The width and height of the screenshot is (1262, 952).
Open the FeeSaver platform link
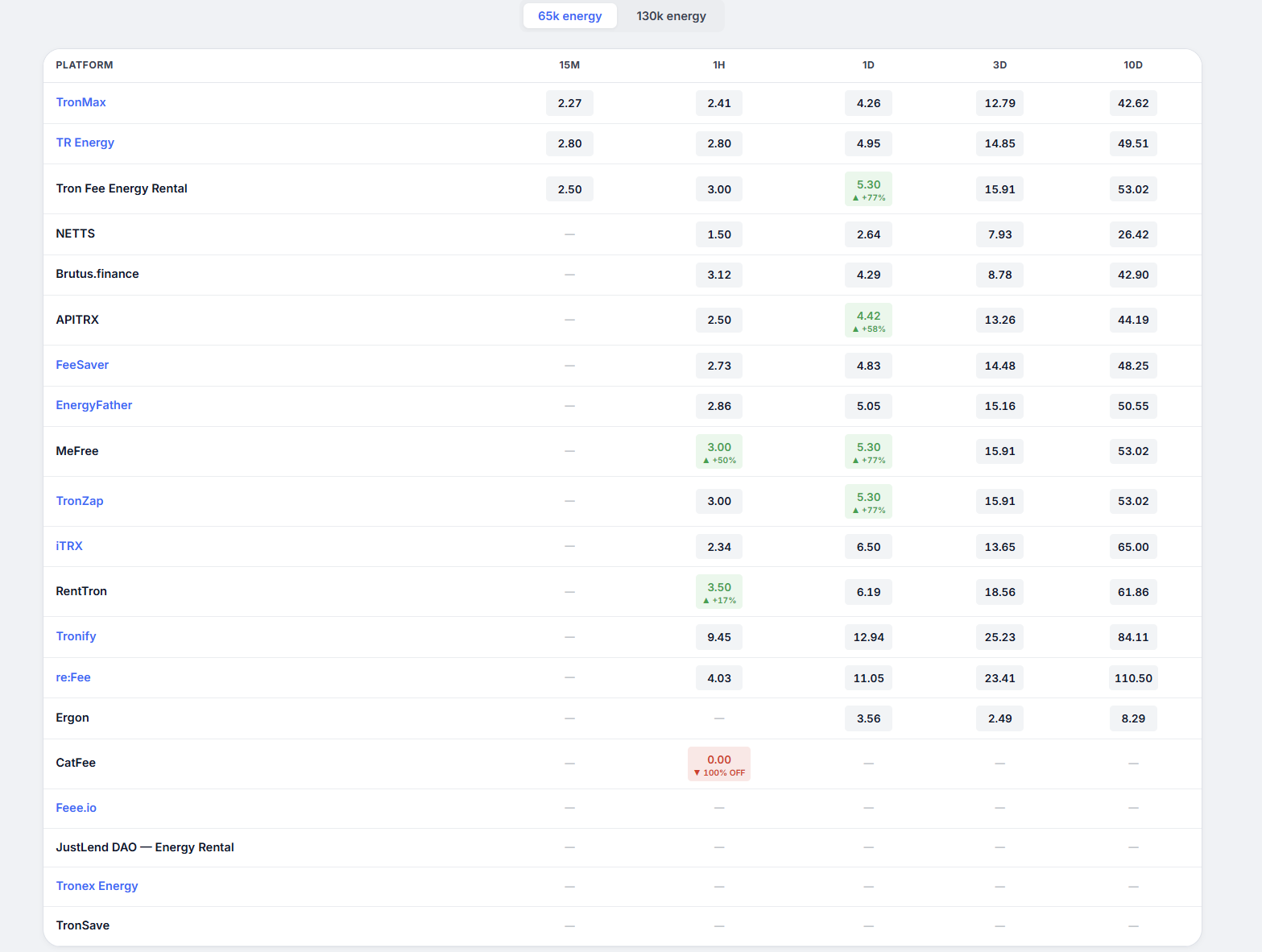[82, 365]
